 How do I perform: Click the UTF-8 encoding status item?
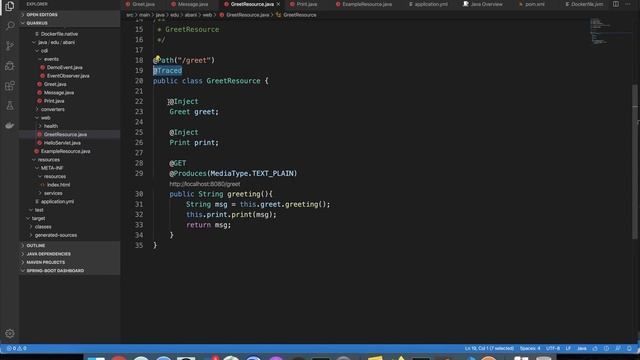coord(553,349)
